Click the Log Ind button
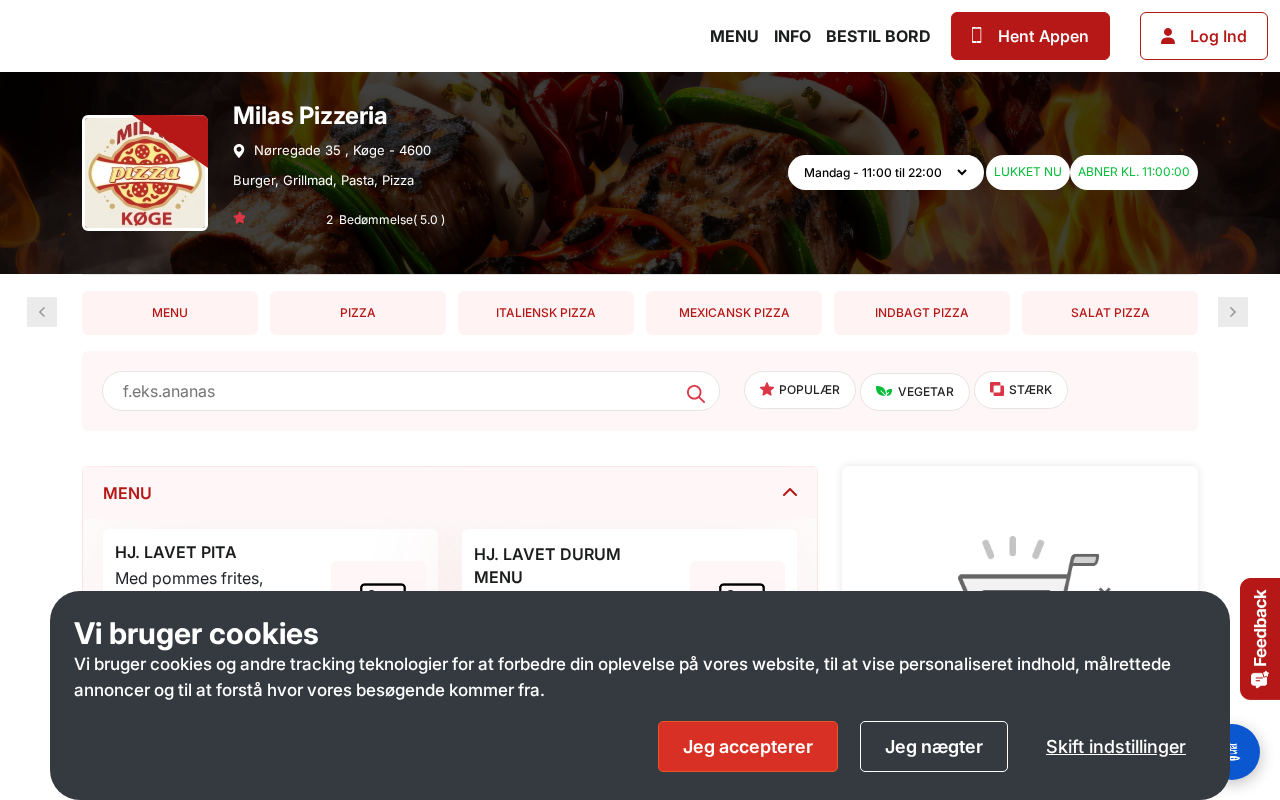This screenshot has width=1280, height=800. [1204, 36]
